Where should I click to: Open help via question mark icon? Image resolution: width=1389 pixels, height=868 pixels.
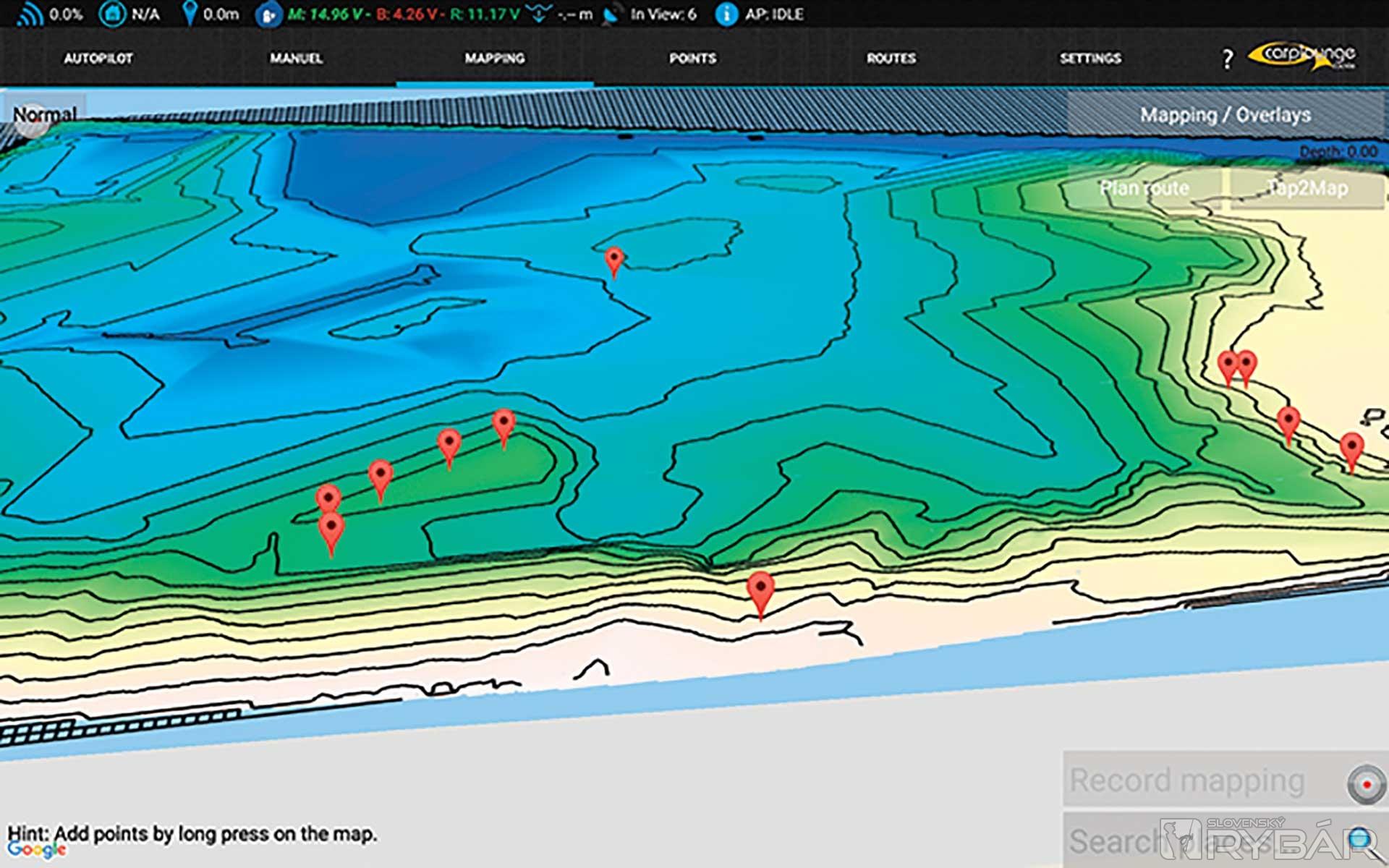(x=1227, y=59)
